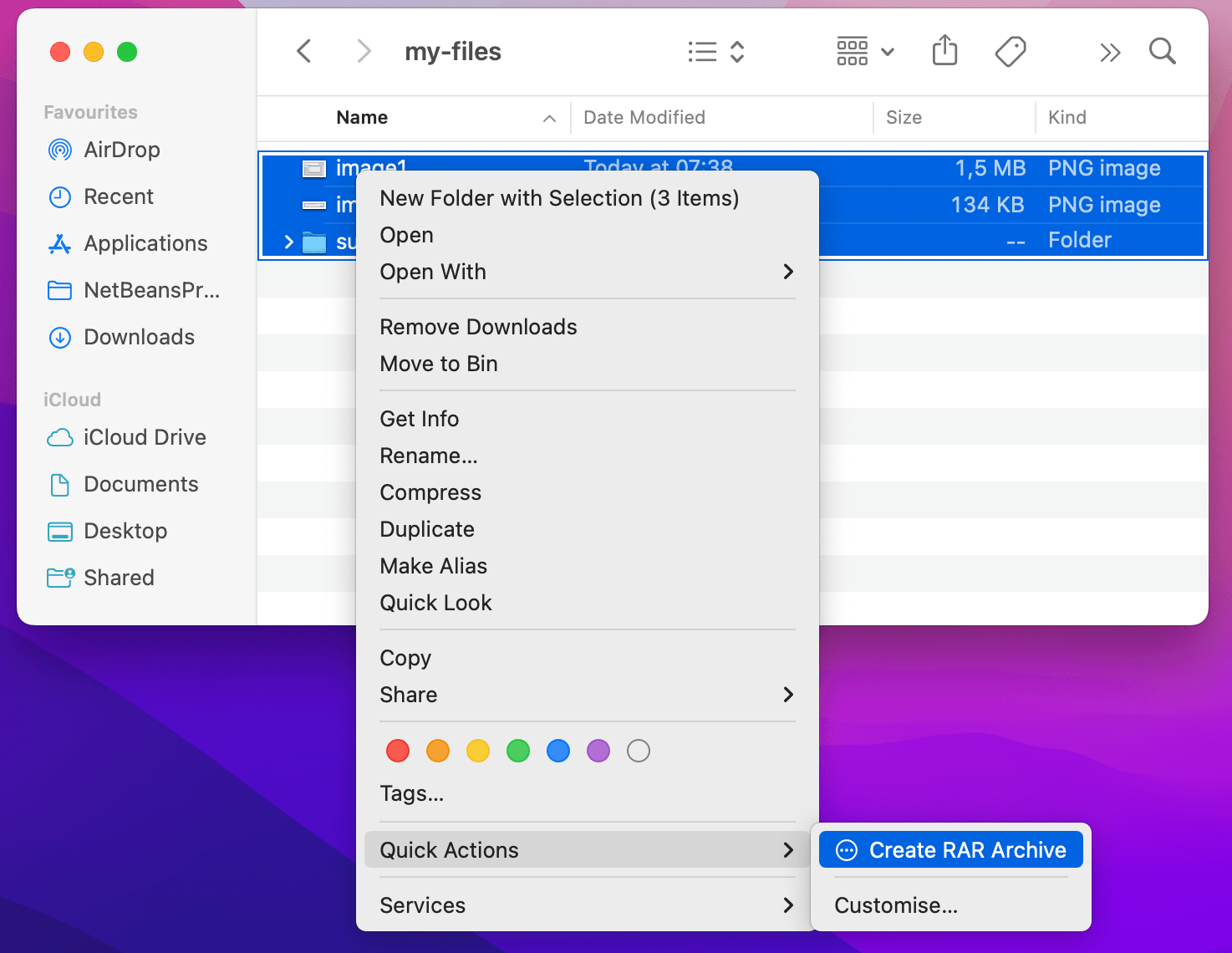Image resolution: width=1232 pixels, height=953 pixels.
Task: Select Compress from the context menu
Action: tap(430, 492)
